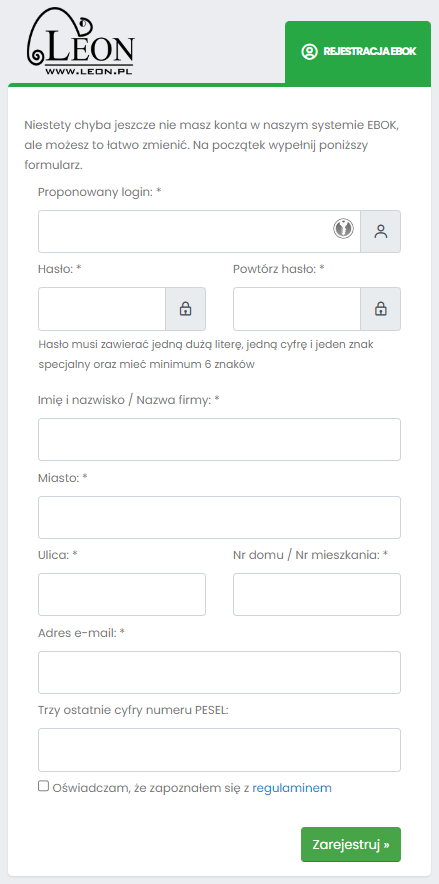439x884 pixels.
Task: Focus the Powtórz hasło field
Action: pyautogui.click(x=297, y=309)
